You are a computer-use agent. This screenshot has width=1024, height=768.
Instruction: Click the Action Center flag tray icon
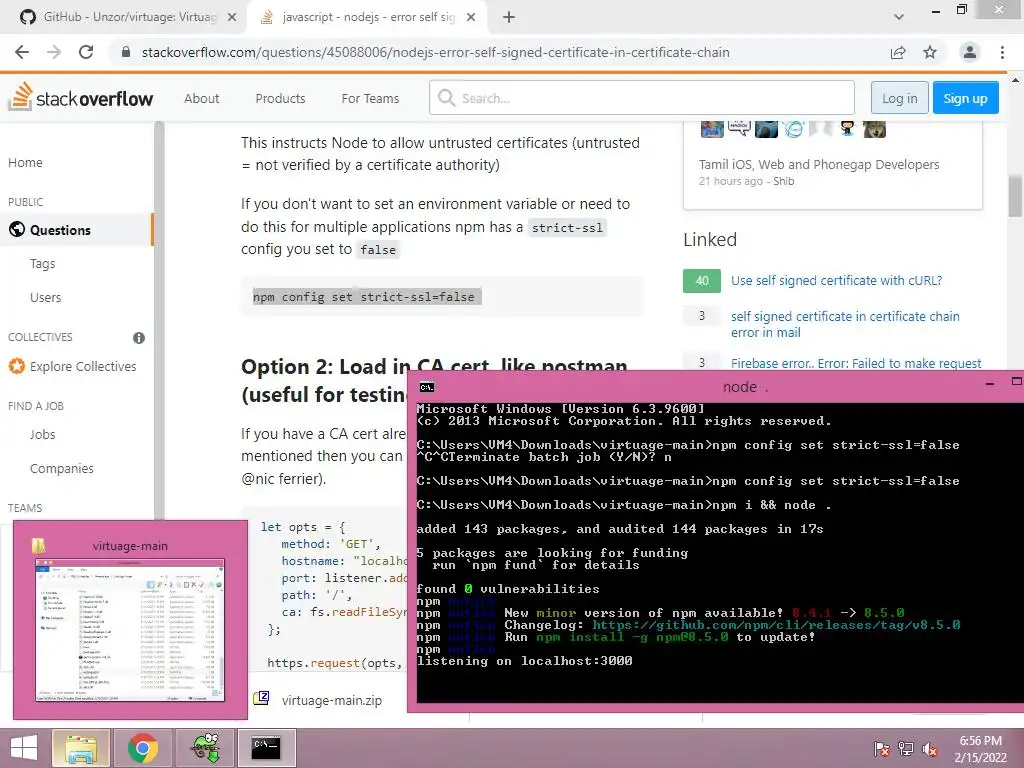[882, 749]
